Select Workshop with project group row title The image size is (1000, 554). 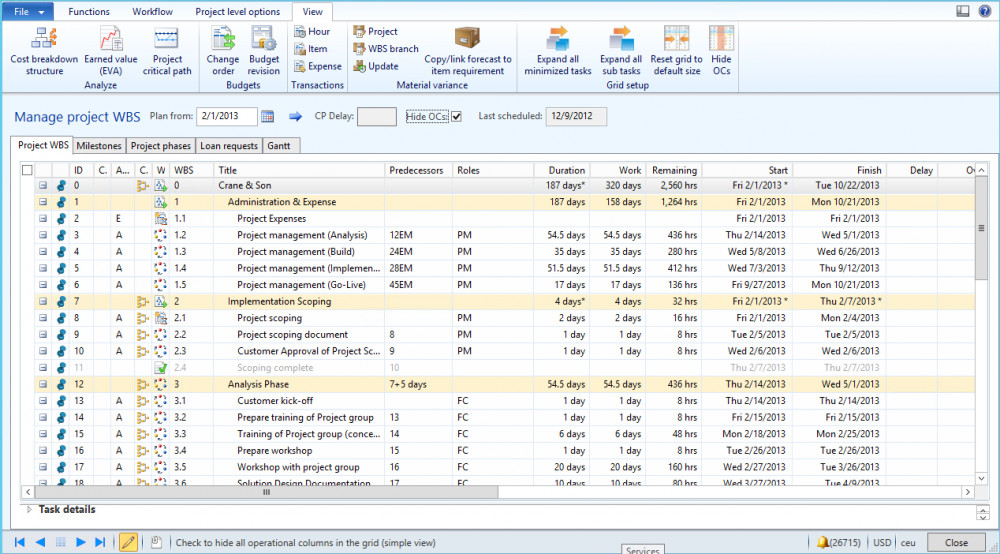298,467
